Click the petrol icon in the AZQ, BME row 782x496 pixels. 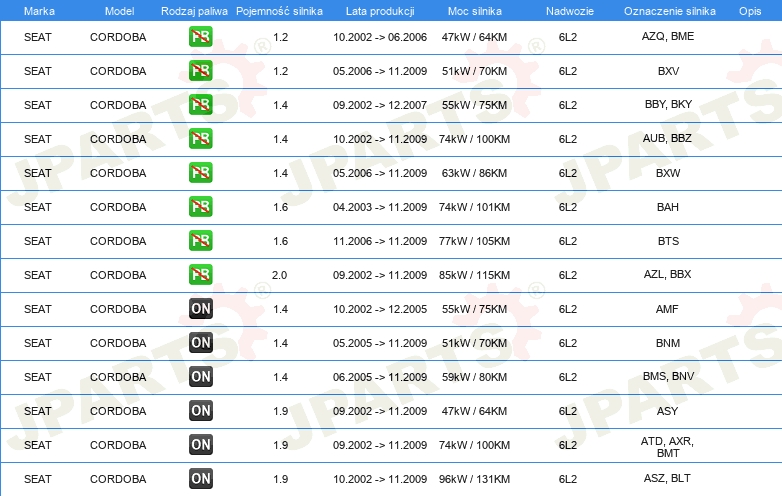(200, 37)
